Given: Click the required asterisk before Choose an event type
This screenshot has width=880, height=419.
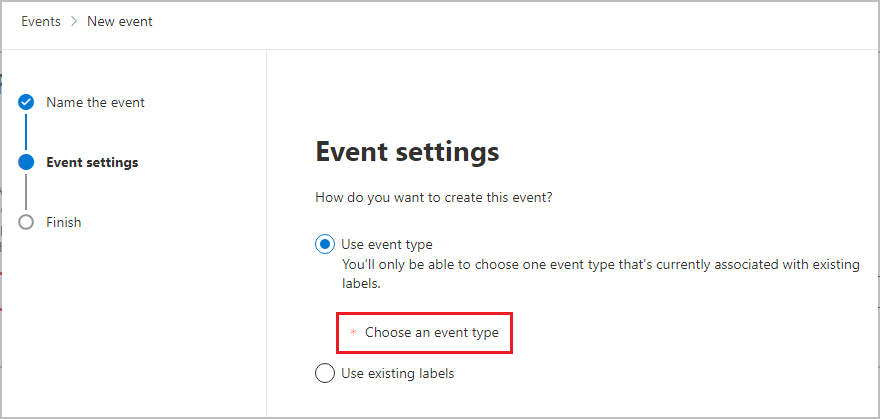Looking at the screenshot, I should point(352,333).
